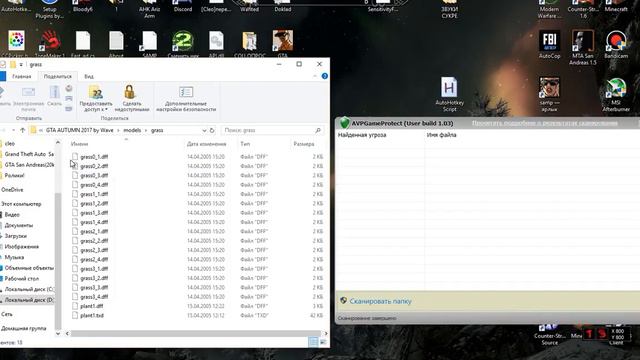Open the red hand desktop shortcut

click(50, 41)
